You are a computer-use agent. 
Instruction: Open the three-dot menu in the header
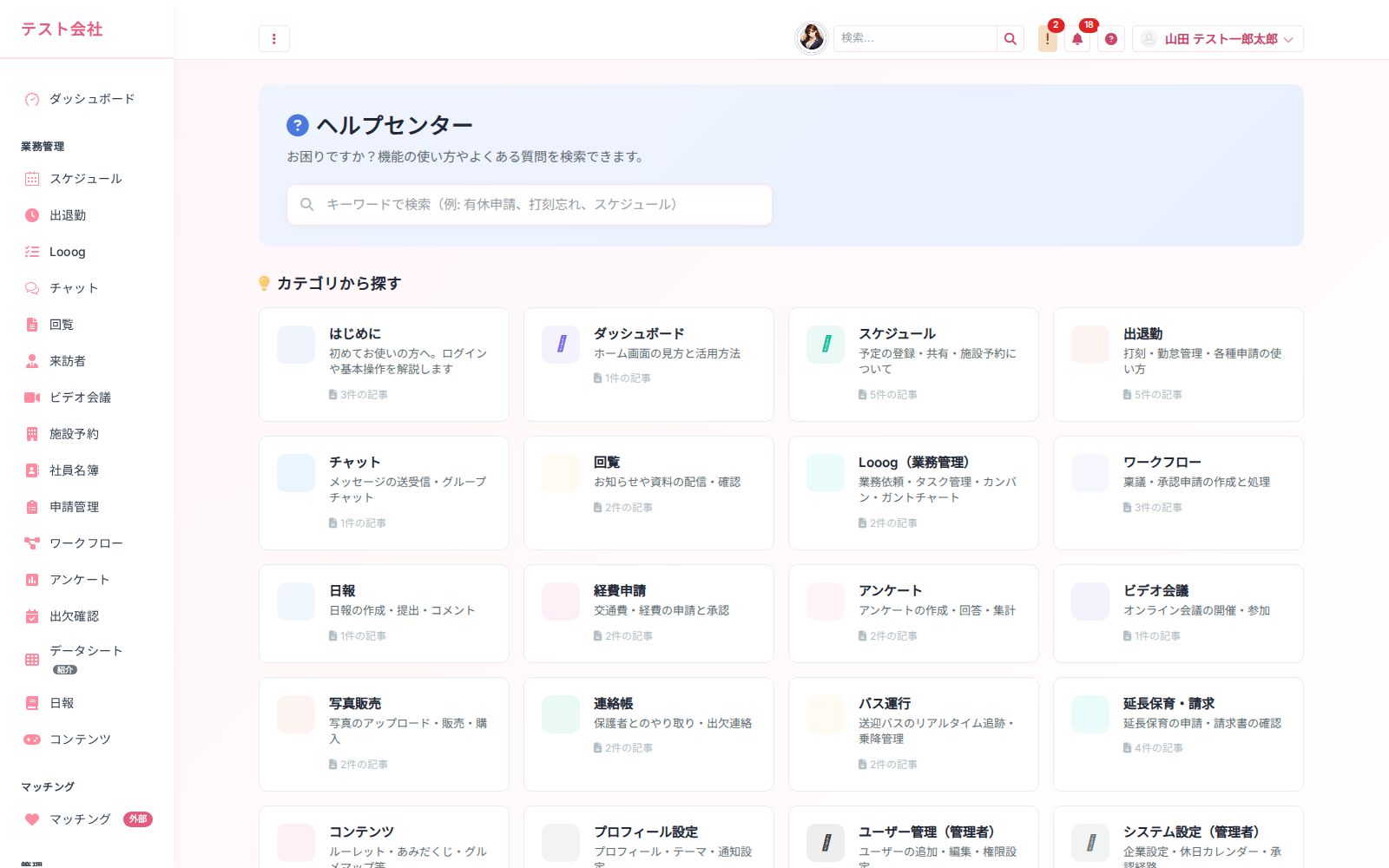pos(274,38)
